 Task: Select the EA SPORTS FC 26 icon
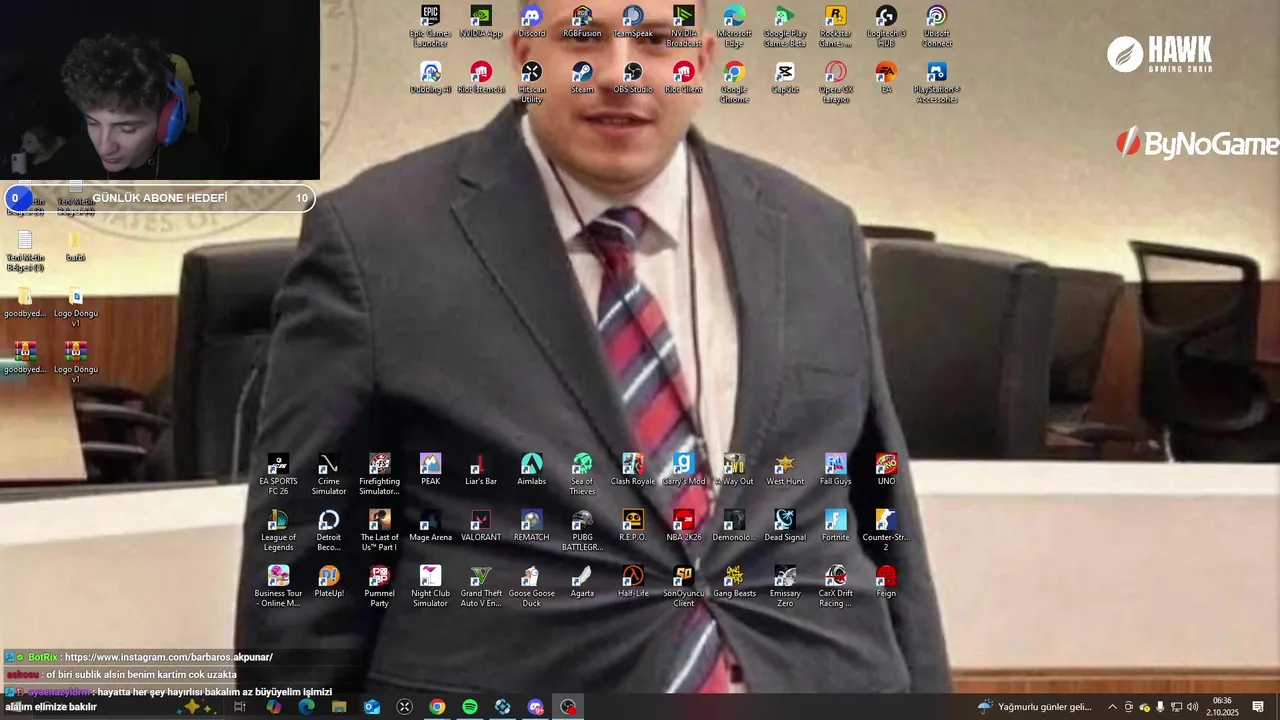click(x=278, y=474)
